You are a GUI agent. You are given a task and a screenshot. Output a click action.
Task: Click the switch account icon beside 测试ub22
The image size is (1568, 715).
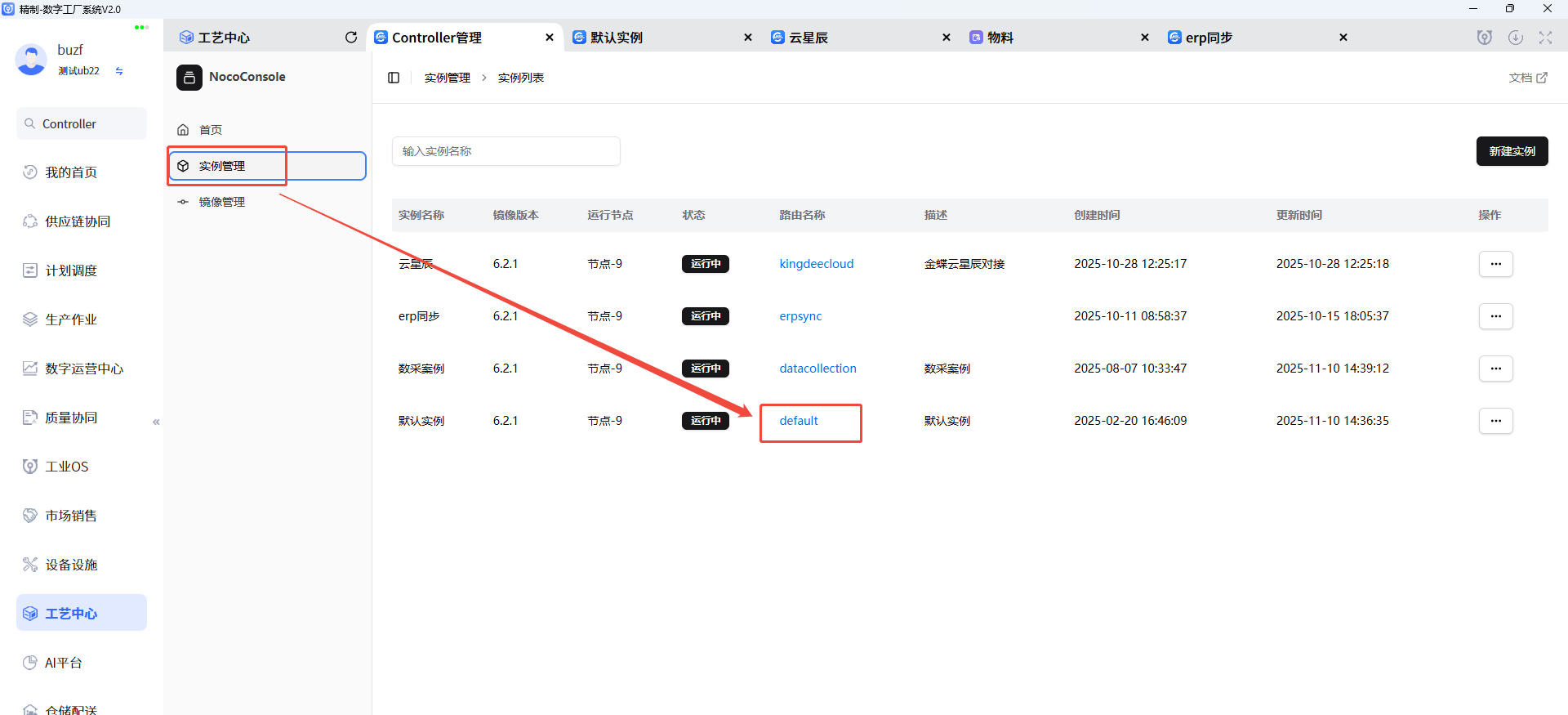[x=119, y=71]
